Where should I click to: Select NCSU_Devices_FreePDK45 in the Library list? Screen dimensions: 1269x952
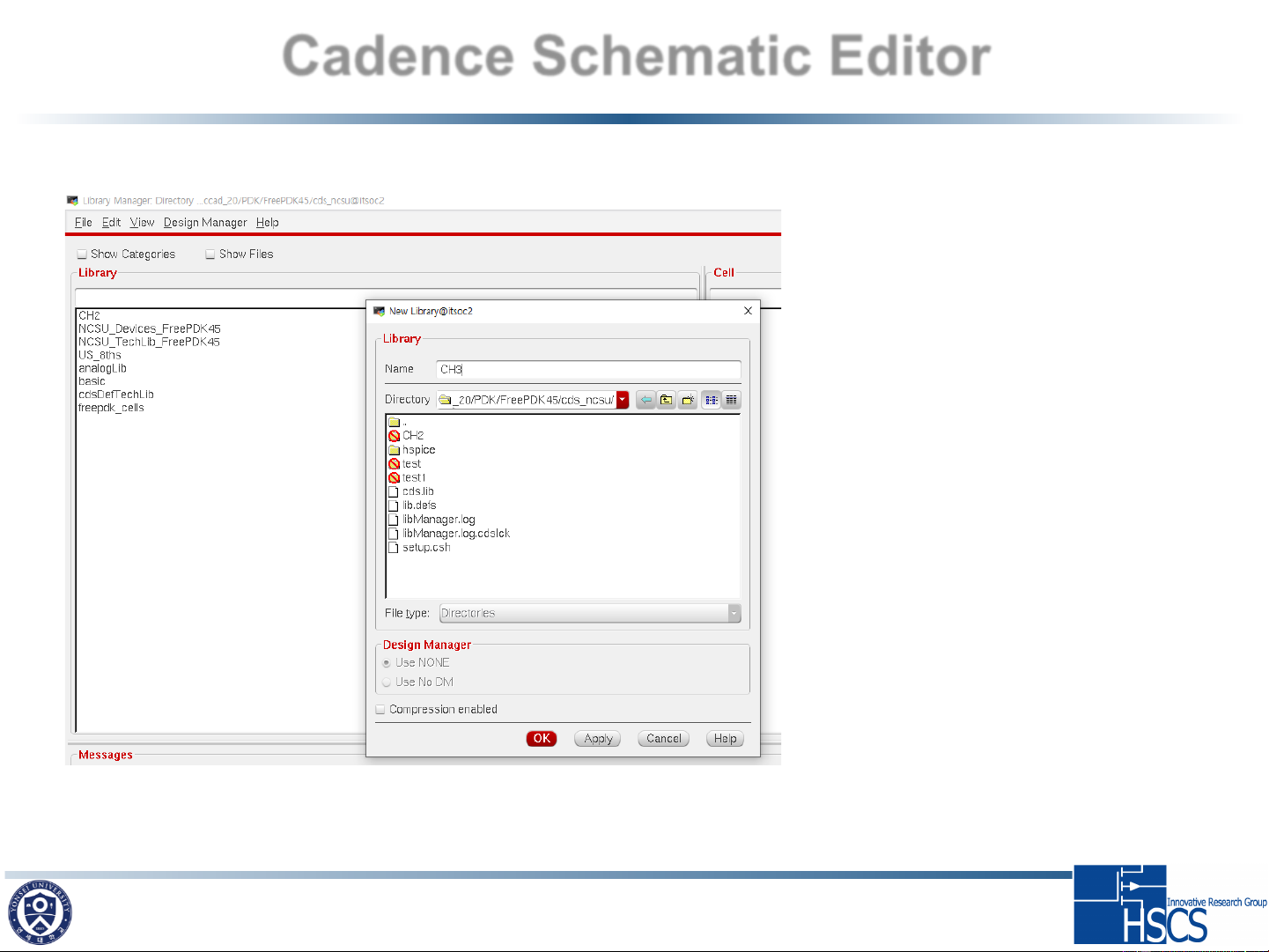[x=150, y=328]
